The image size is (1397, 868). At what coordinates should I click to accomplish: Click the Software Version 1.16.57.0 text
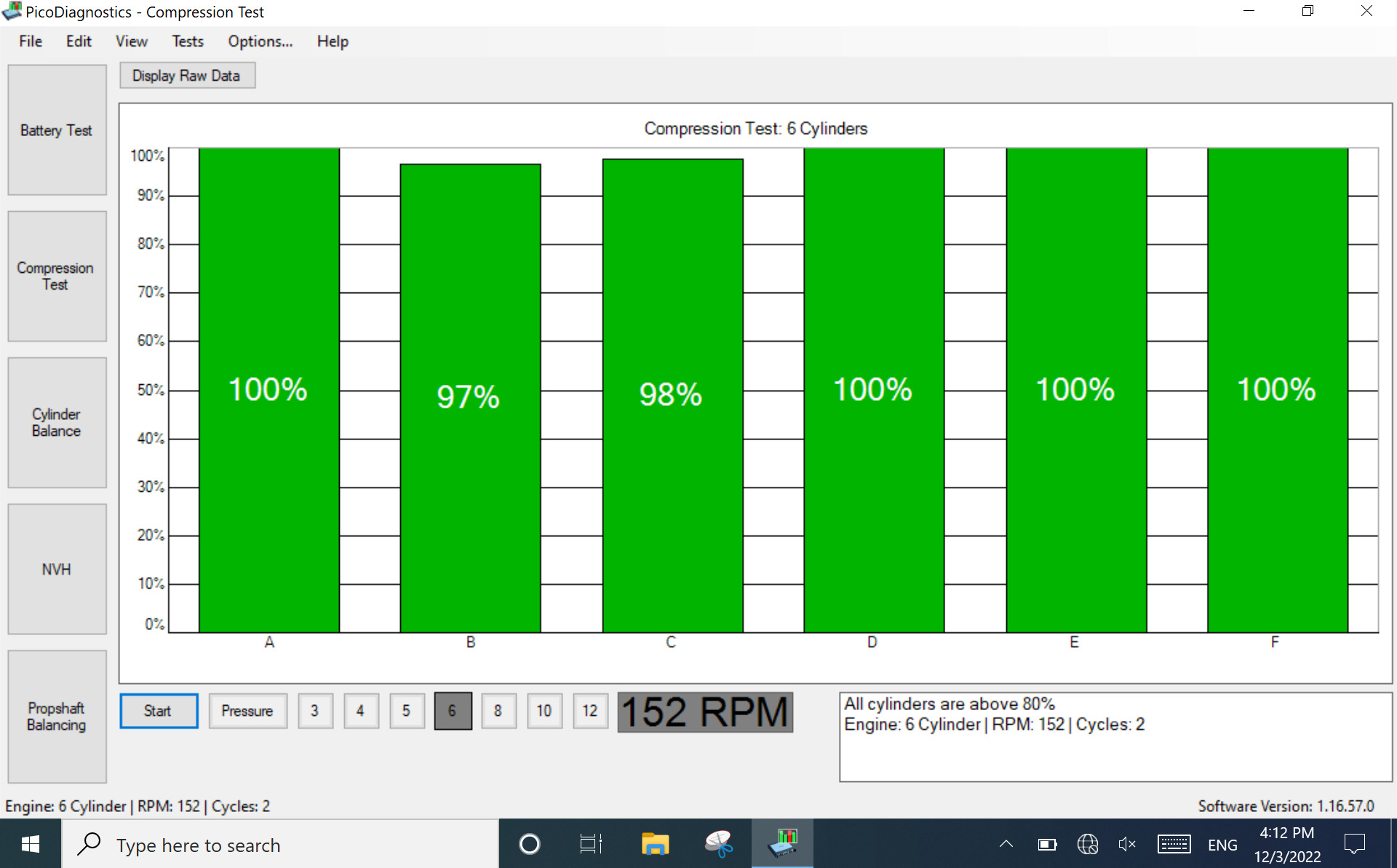[x=1286, y=806]
